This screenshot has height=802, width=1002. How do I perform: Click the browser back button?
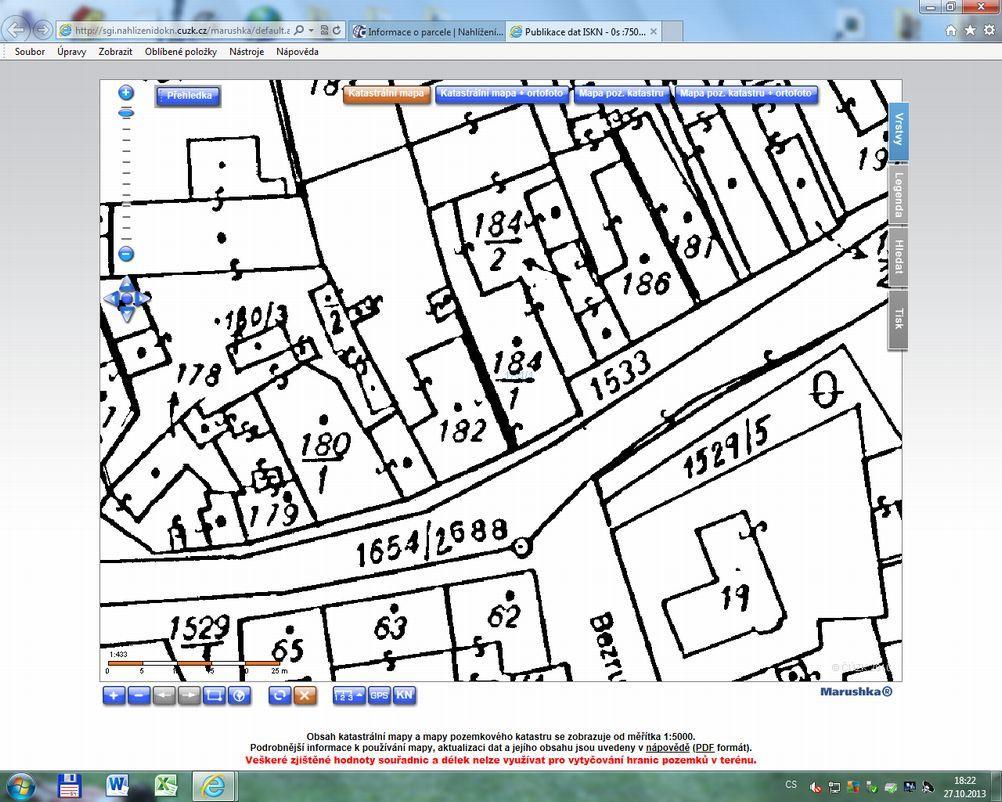17,29
